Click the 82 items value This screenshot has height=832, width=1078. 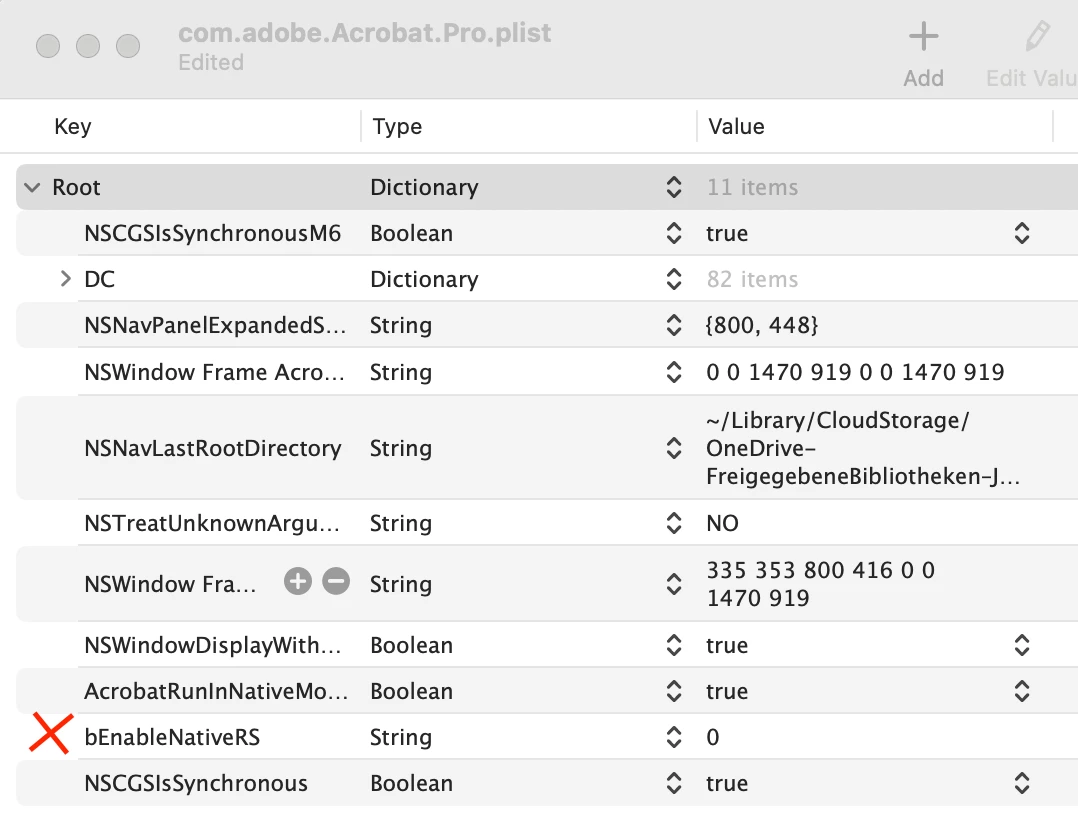click(753, 279)
